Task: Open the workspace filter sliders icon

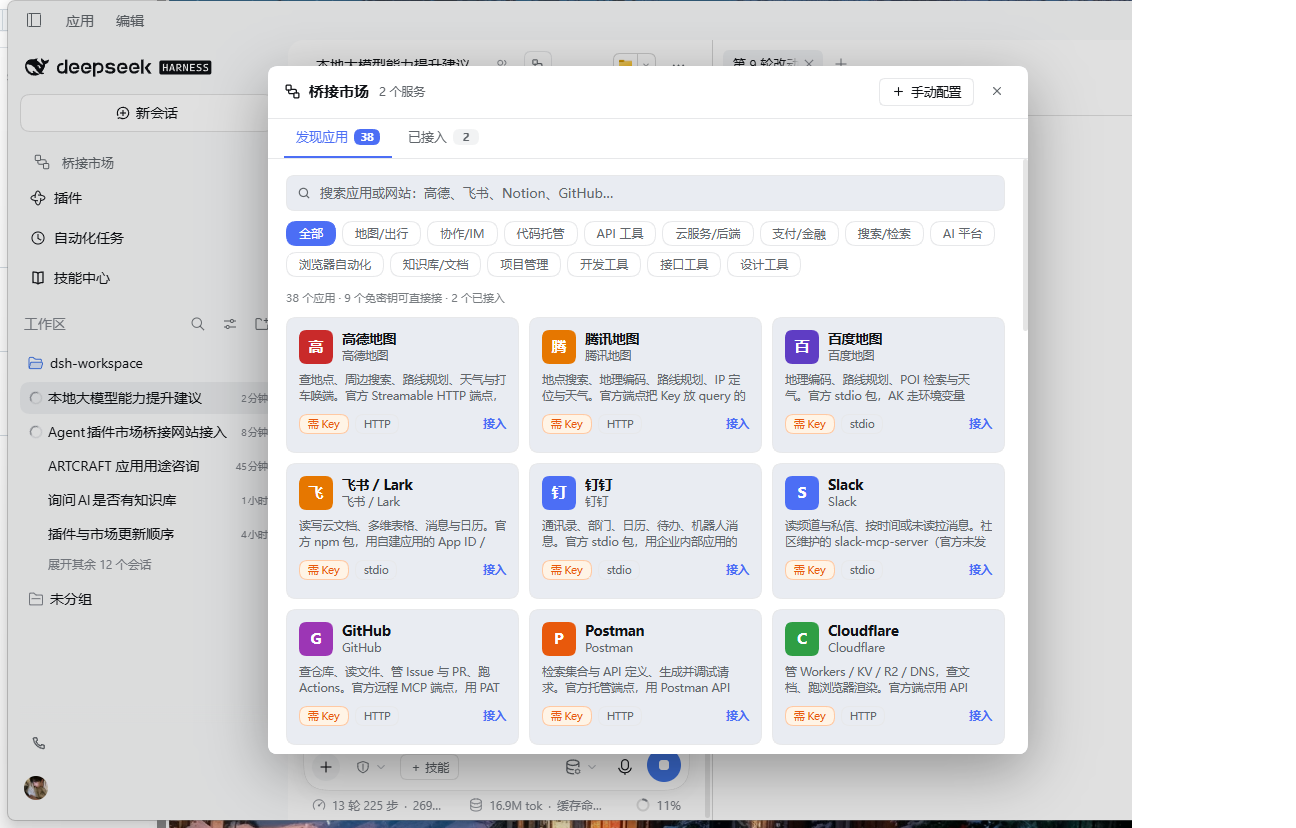Action: click(230, 324)
